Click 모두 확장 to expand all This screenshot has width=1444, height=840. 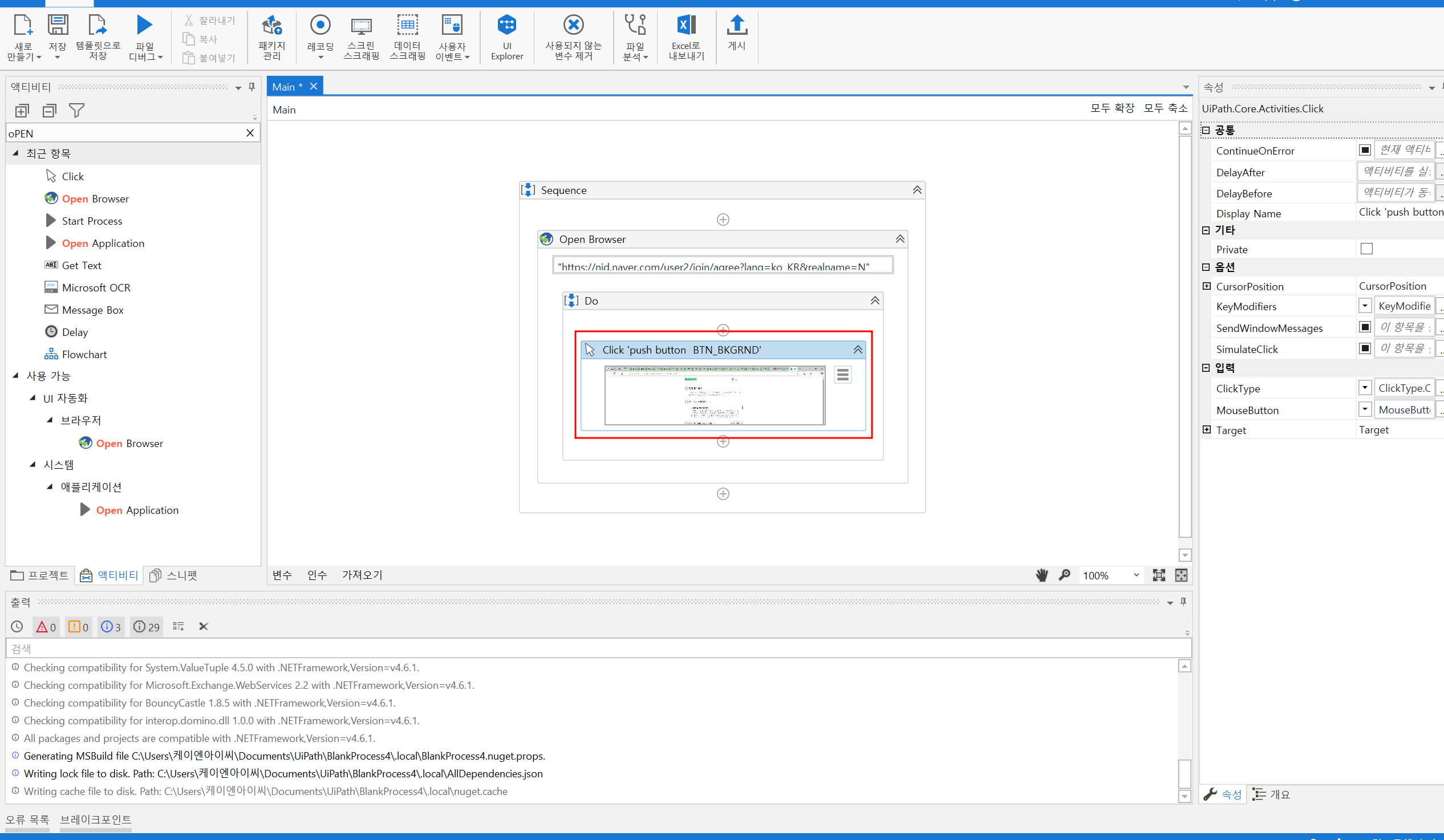click(1112, 108)
